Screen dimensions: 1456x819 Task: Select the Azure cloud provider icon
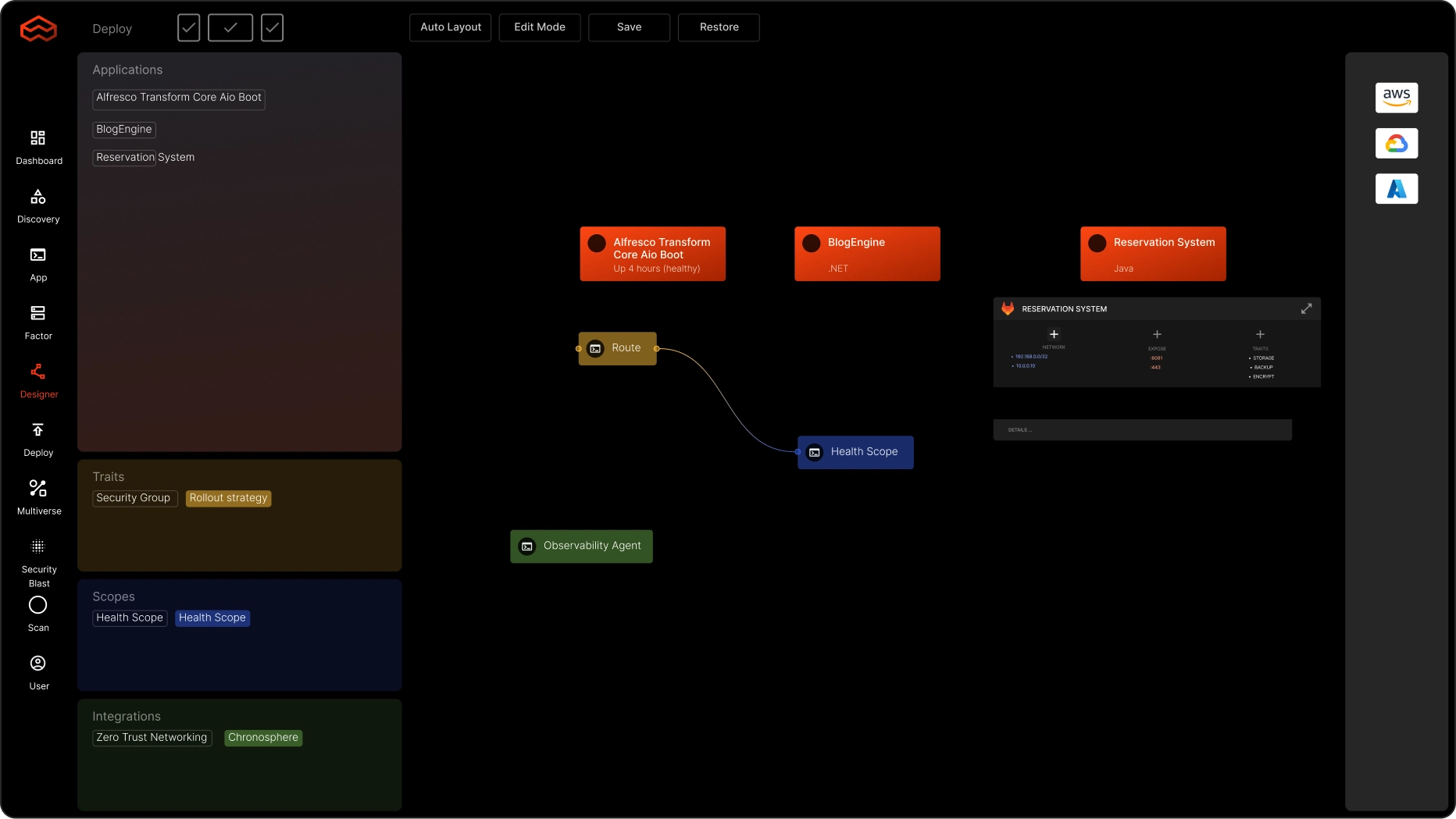(x=1397, y=189)
